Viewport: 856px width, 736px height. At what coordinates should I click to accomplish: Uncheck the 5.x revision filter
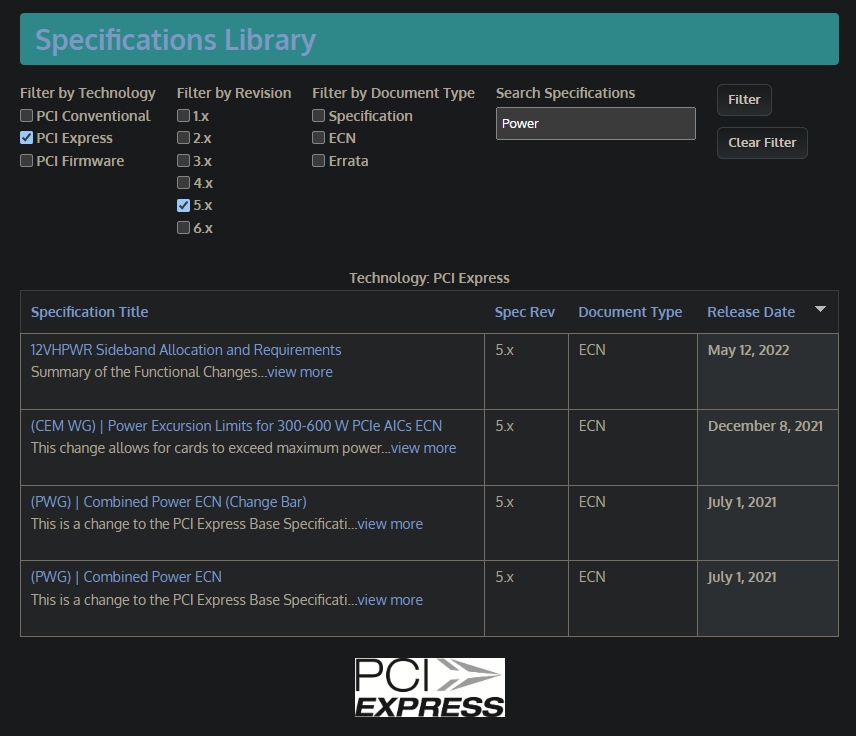[x=183, y=205]
